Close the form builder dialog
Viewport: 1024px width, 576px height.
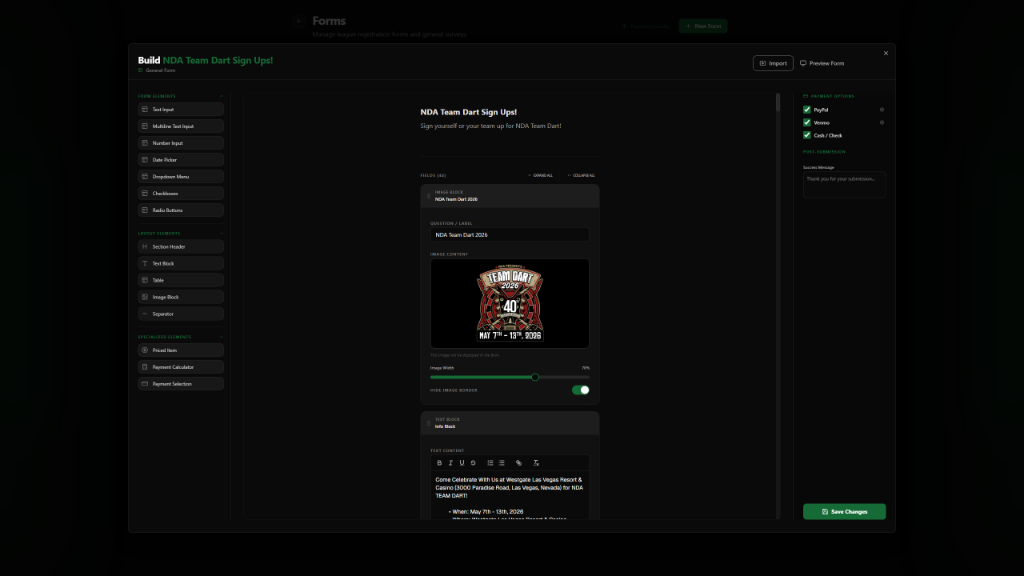(x=886, y=54)
